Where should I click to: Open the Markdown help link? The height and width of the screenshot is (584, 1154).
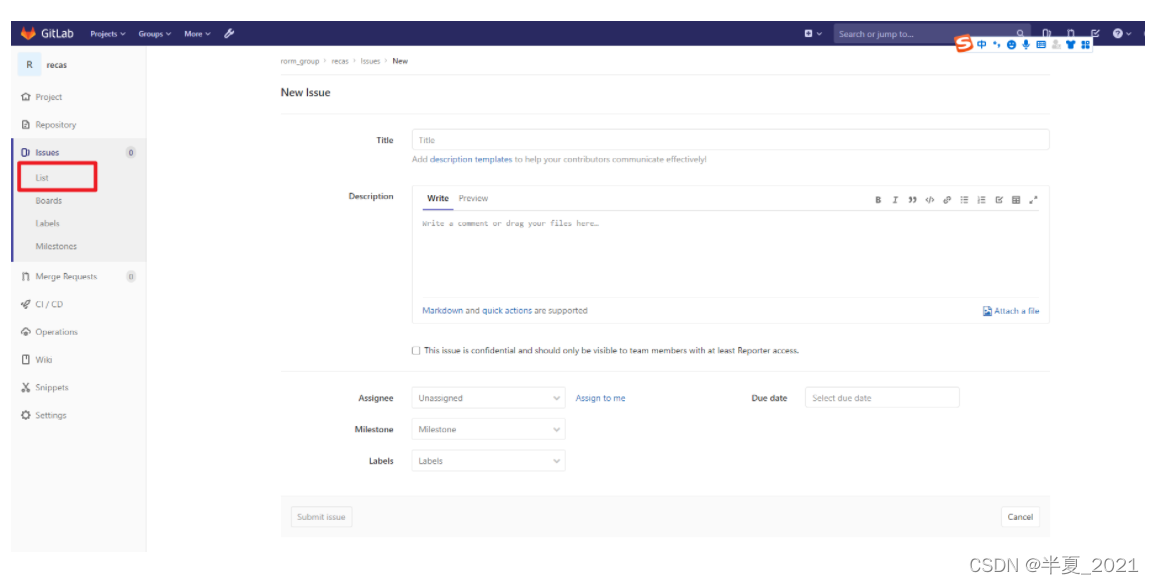442,311
